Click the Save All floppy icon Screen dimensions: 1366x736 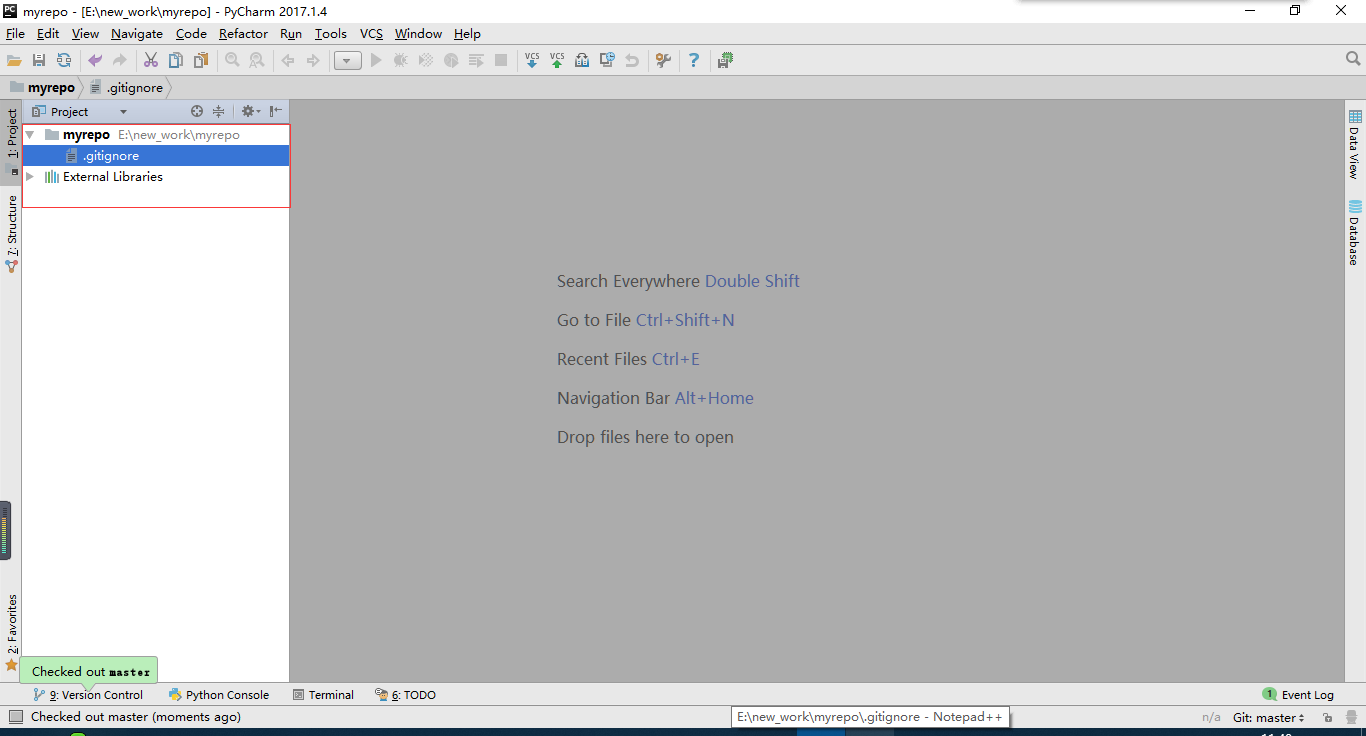tap(39, 61)
